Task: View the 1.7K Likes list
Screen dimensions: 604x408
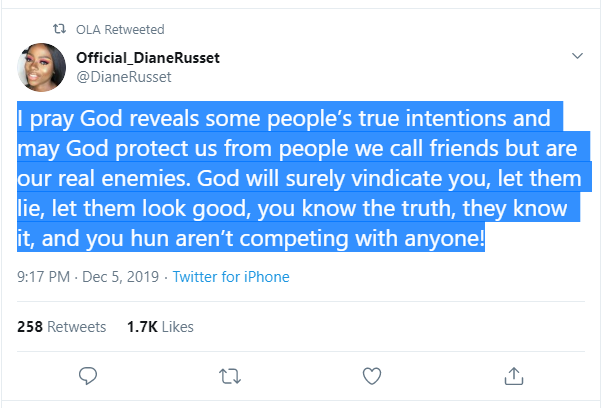Action: (x=160, y=326)
